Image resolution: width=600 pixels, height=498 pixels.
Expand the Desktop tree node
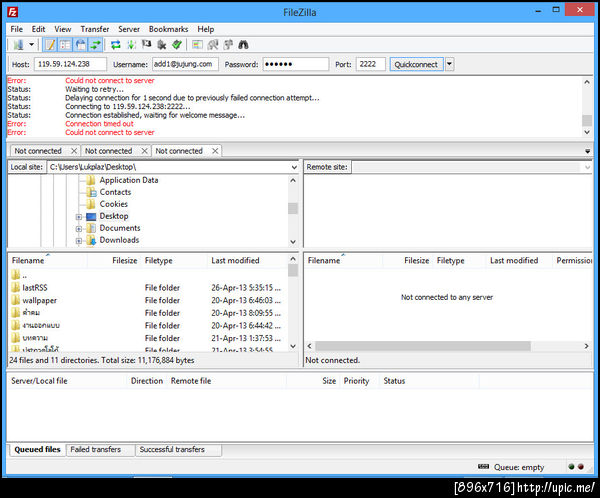(x=79, y=217)
